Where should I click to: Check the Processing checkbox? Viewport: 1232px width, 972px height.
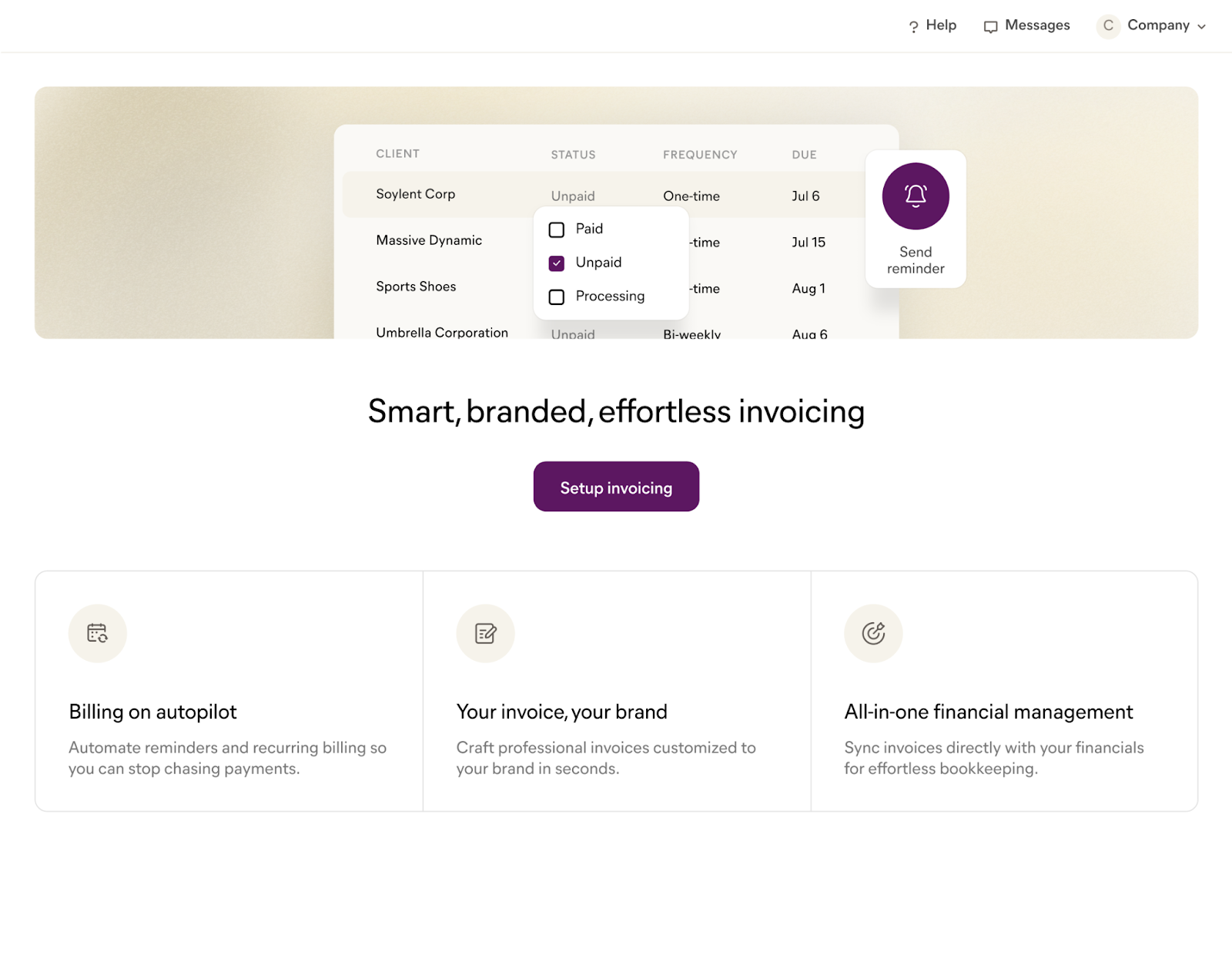(557, 297)
